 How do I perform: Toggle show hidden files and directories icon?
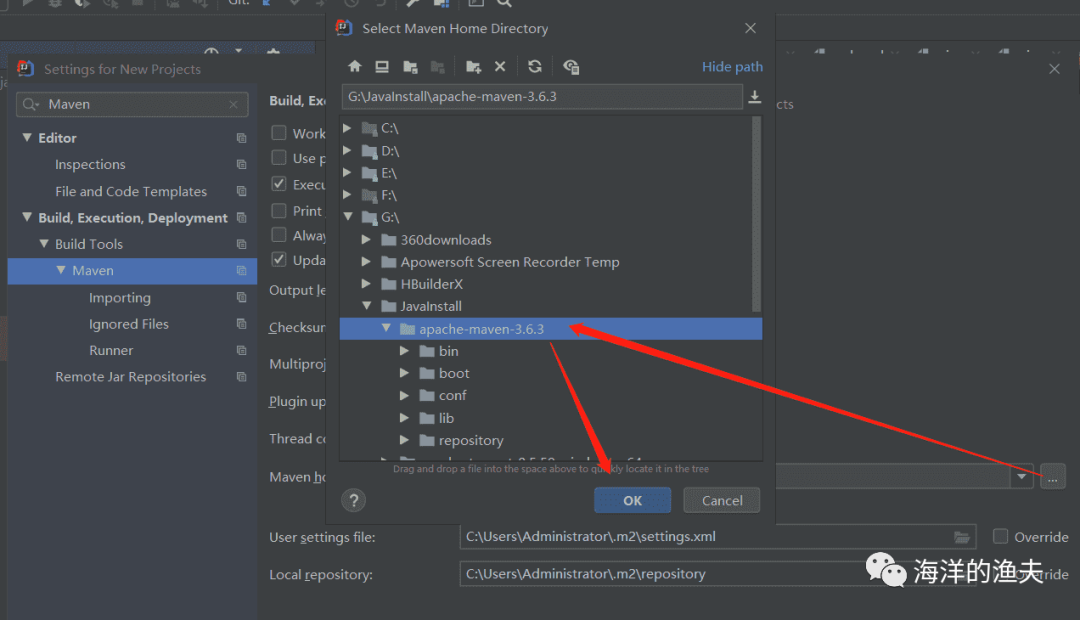pyautogui.click(x=571, y=66)
